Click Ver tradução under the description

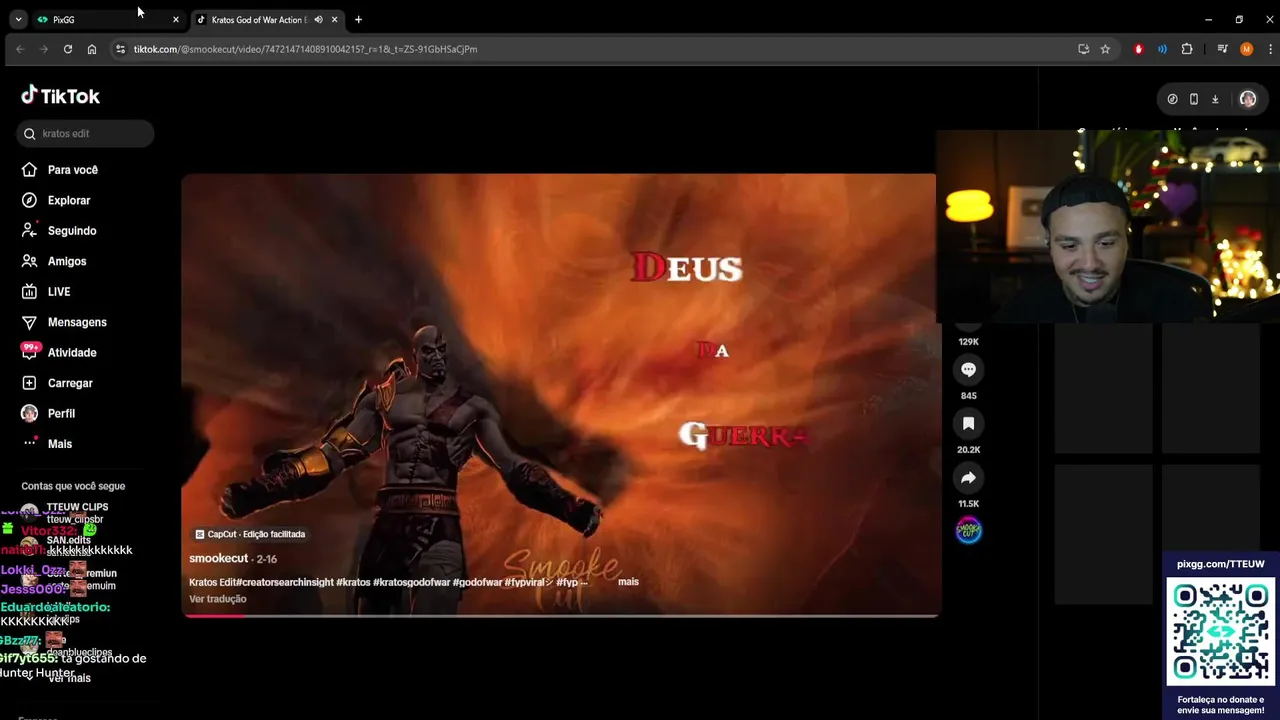[217, 599]
